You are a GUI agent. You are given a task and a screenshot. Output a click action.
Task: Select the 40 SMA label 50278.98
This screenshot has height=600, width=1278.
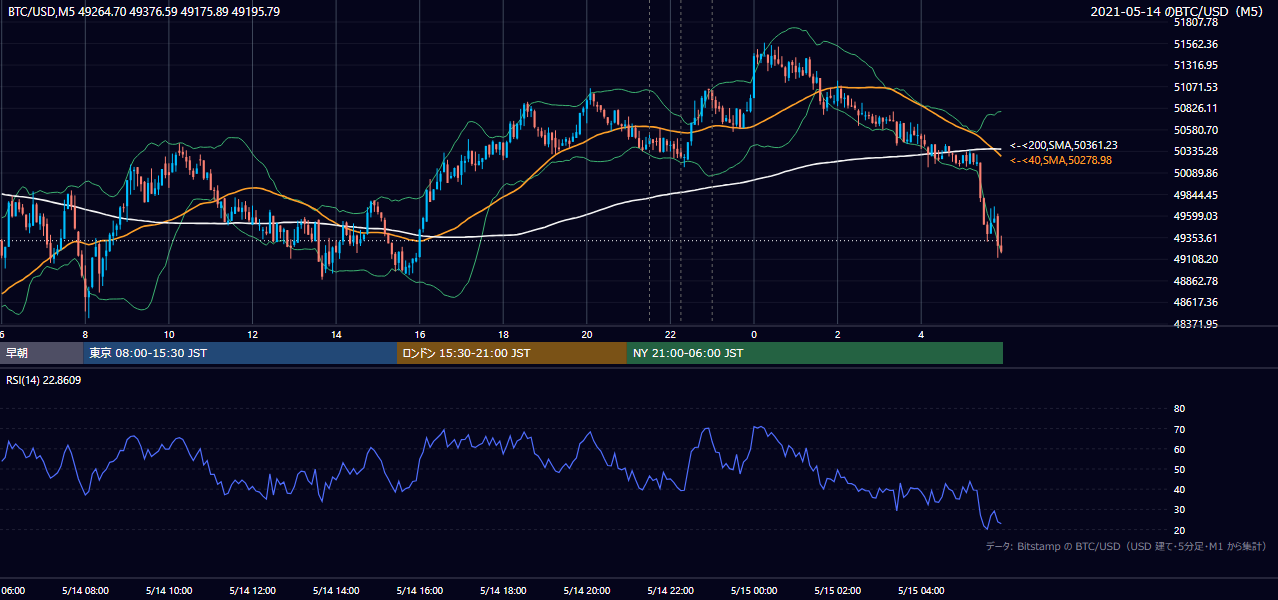[x=1061, y=160]
